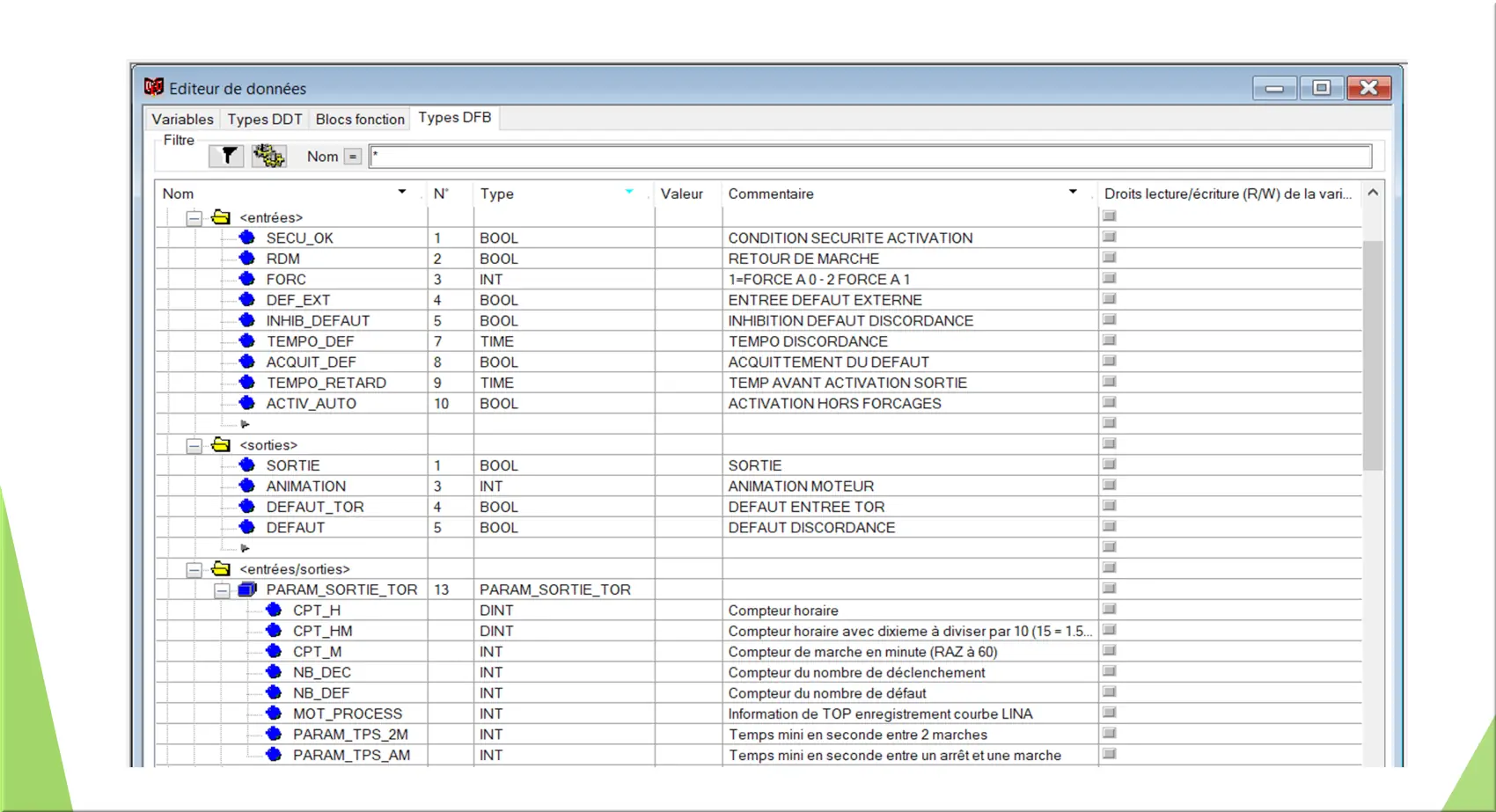Switch to the Types DDT tab
1496x812 pixels.
pyautogui.click(x=265, y=119)
